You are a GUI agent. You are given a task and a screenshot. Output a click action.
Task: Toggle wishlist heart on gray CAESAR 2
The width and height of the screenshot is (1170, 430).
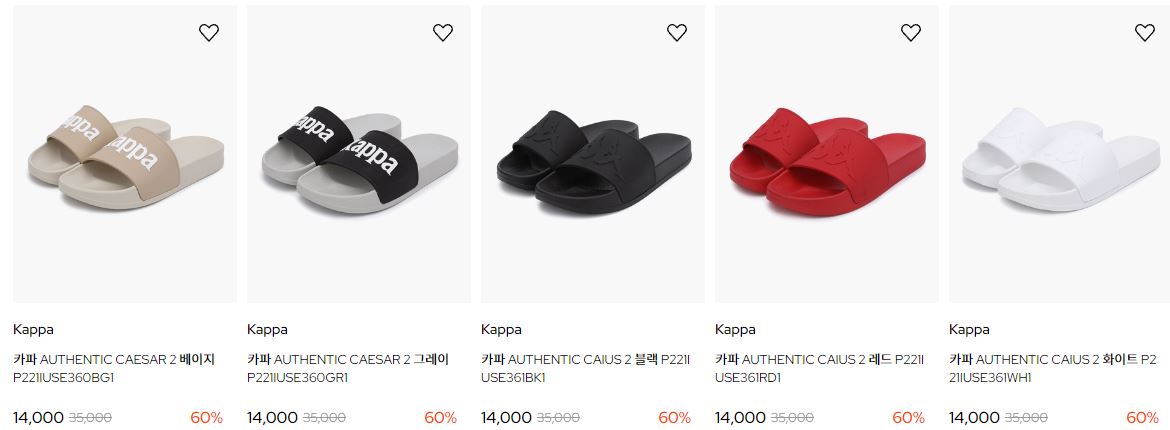coord(443,32)
